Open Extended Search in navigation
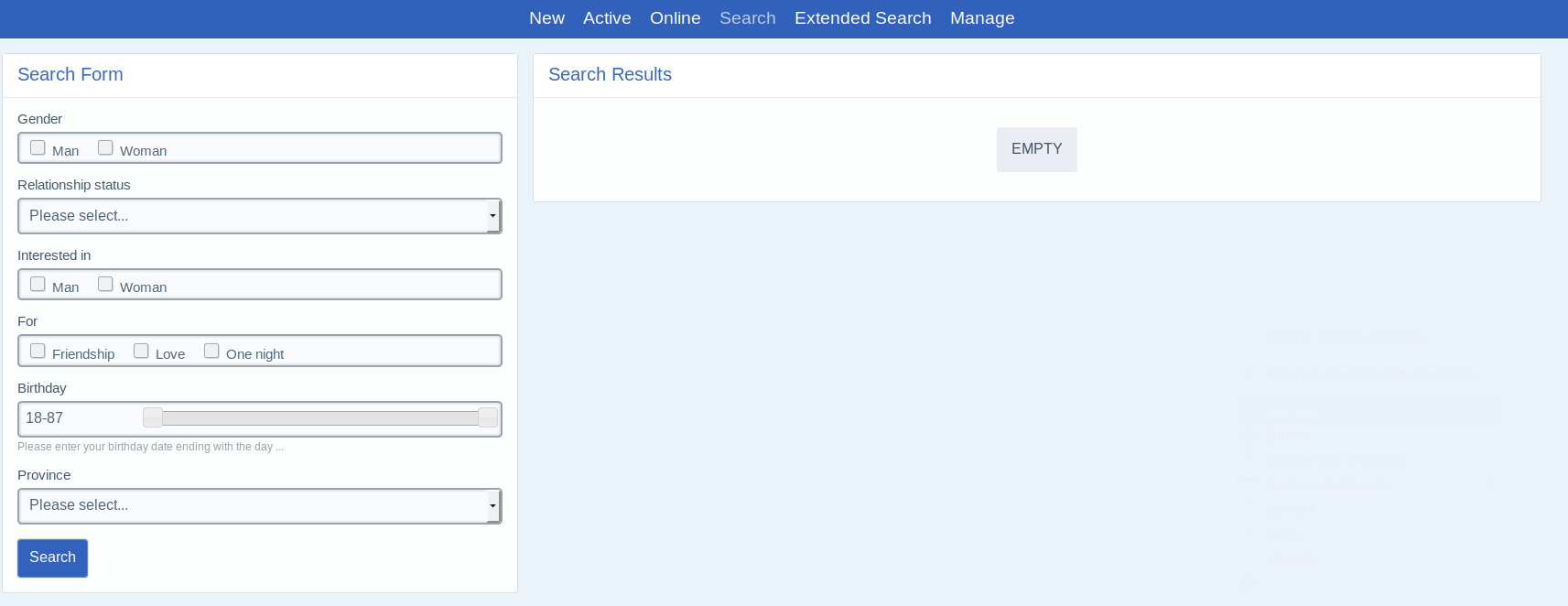The height and width of the screenshot is (606, 1568). (862, 18)
